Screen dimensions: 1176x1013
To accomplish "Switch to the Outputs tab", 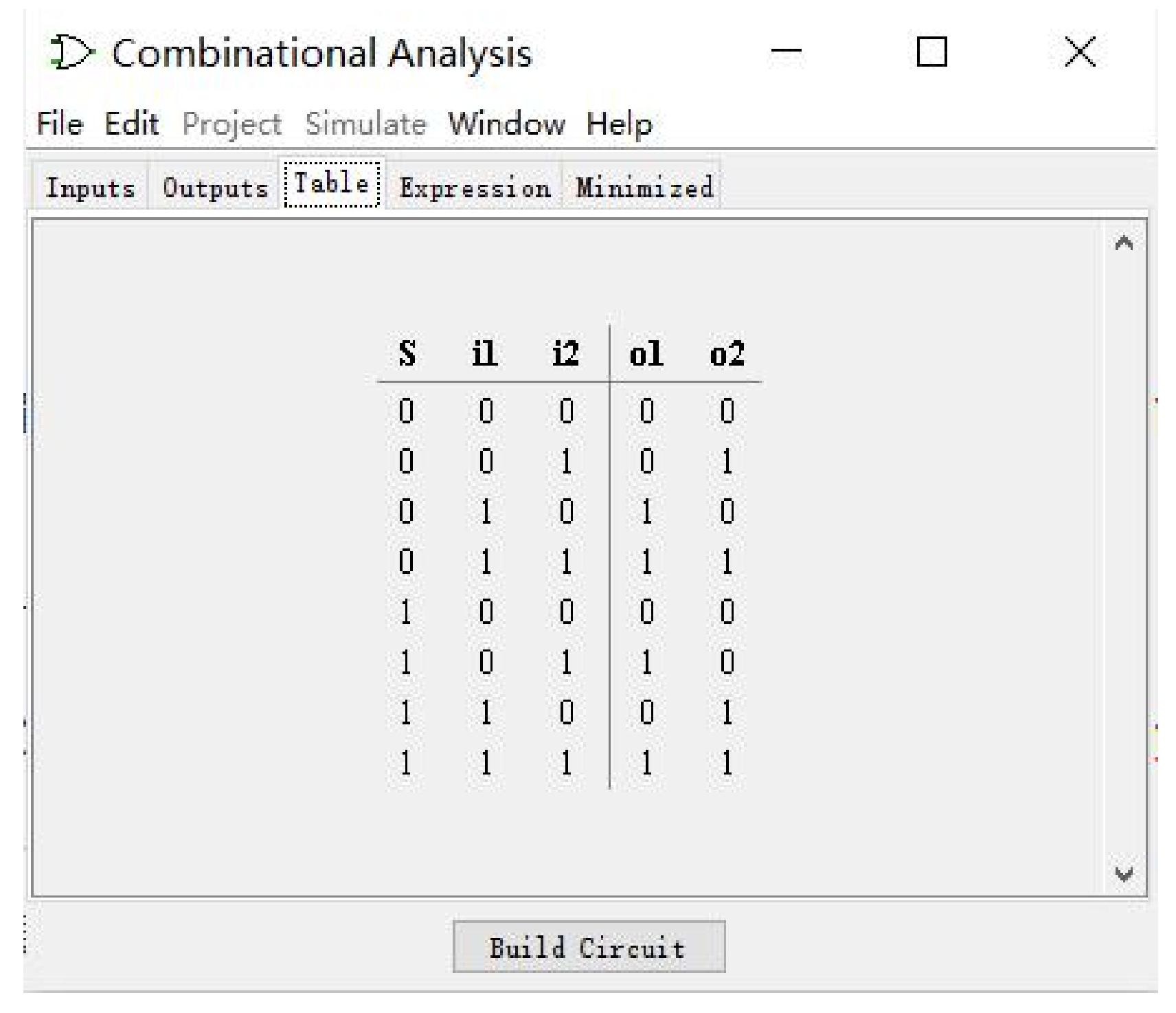I will [215, 187].
